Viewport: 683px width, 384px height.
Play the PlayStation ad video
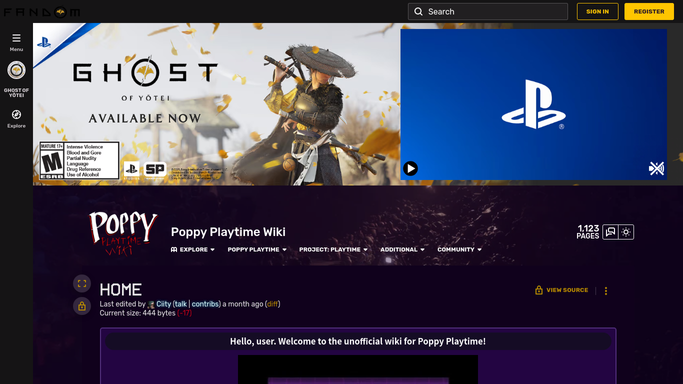410,168
